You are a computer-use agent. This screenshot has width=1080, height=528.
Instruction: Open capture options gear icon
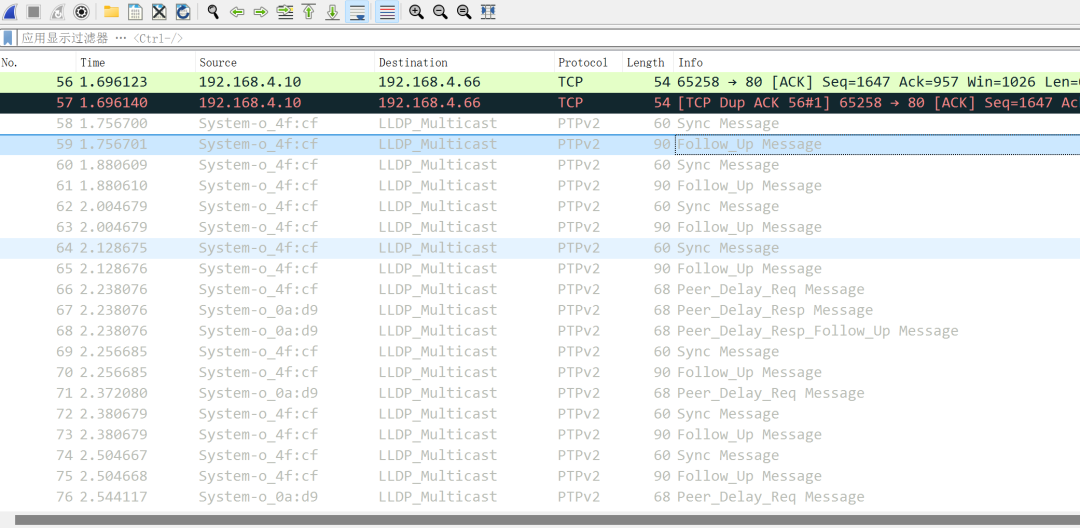coord(82,12)
